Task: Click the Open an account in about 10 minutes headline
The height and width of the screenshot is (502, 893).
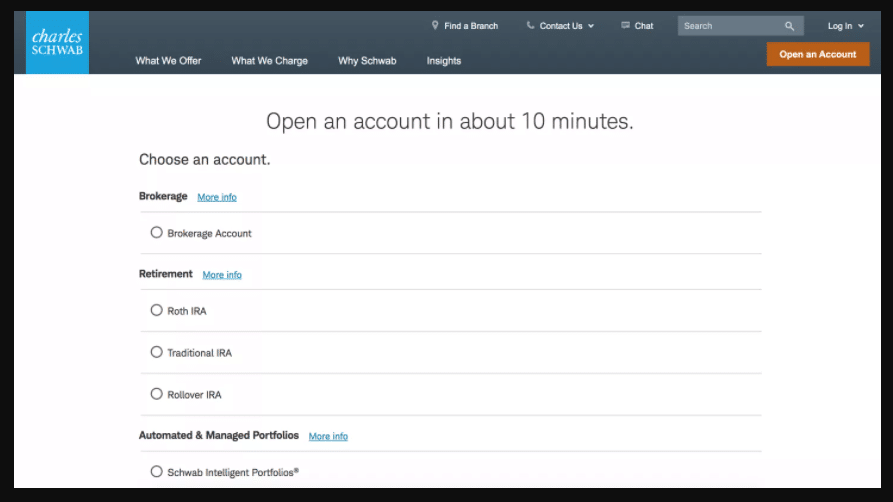Action: pyautogui.click(x=450, y=121)
